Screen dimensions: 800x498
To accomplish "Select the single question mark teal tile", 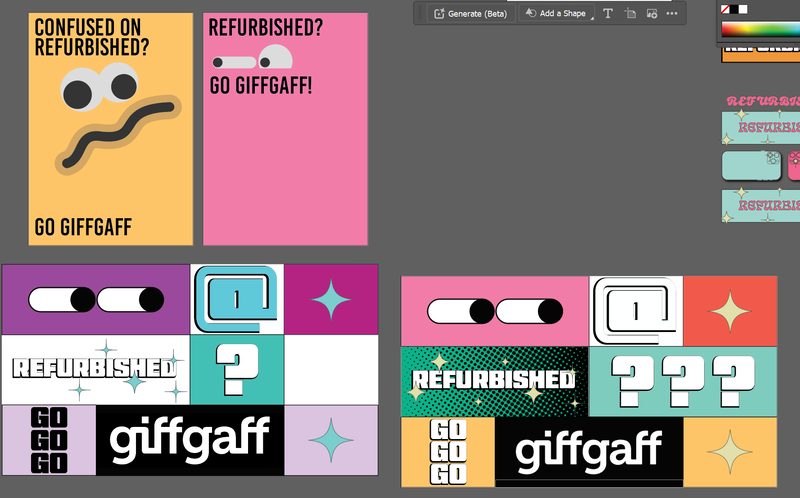I will tap(237, 369).
